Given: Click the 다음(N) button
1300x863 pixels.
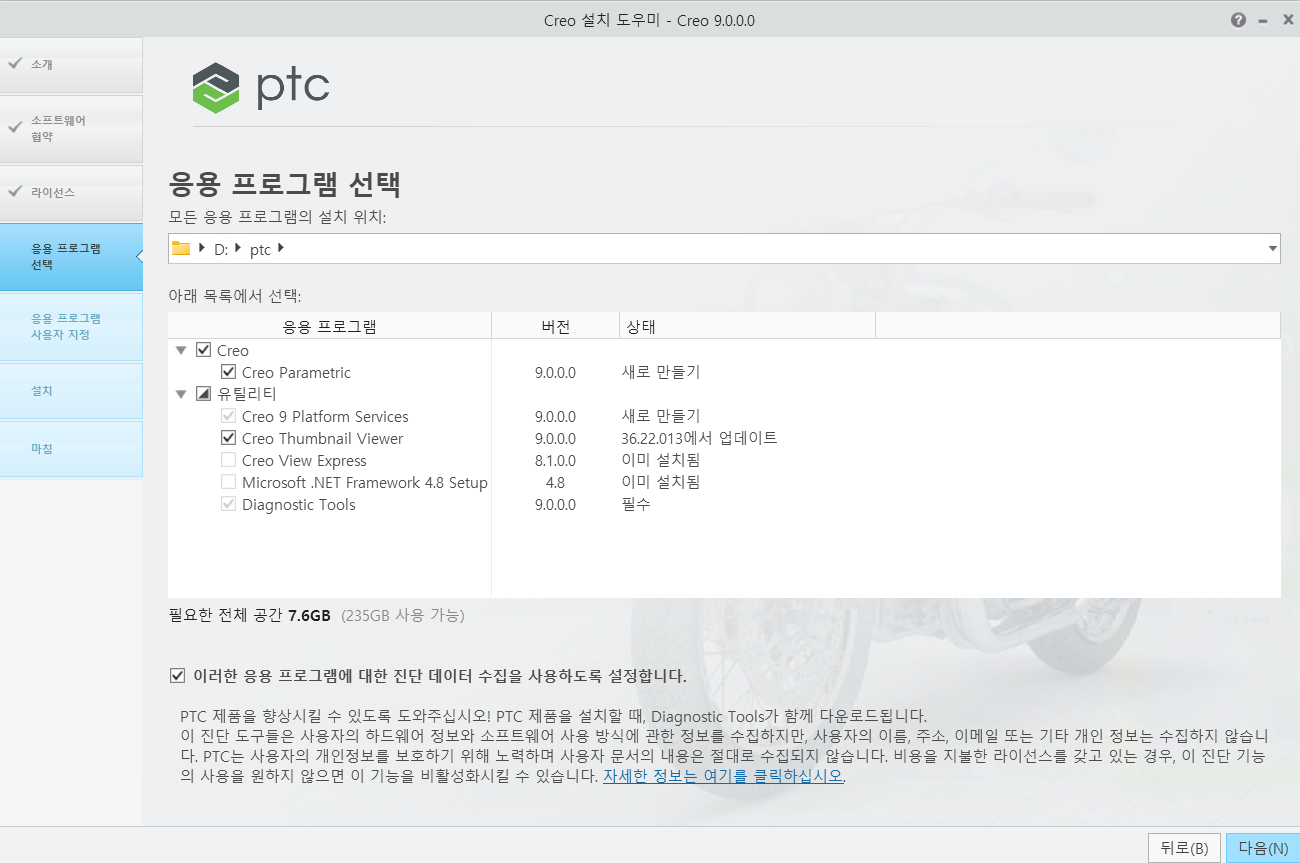Looking at the screenshot, I should coord(1263,848).
